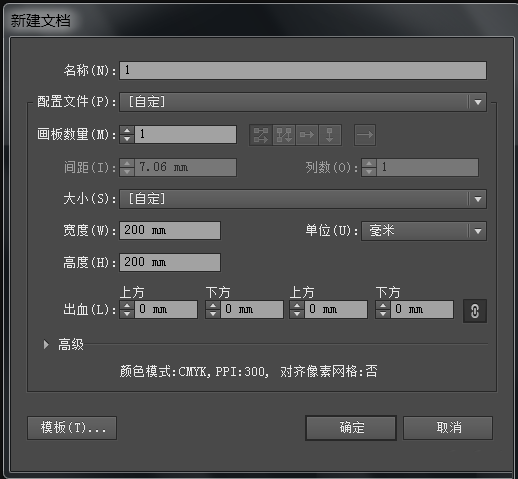Viewport: 518px width, 479px height.
Task: Decrease artboard count with down stepper
Action: pos(127,139)
